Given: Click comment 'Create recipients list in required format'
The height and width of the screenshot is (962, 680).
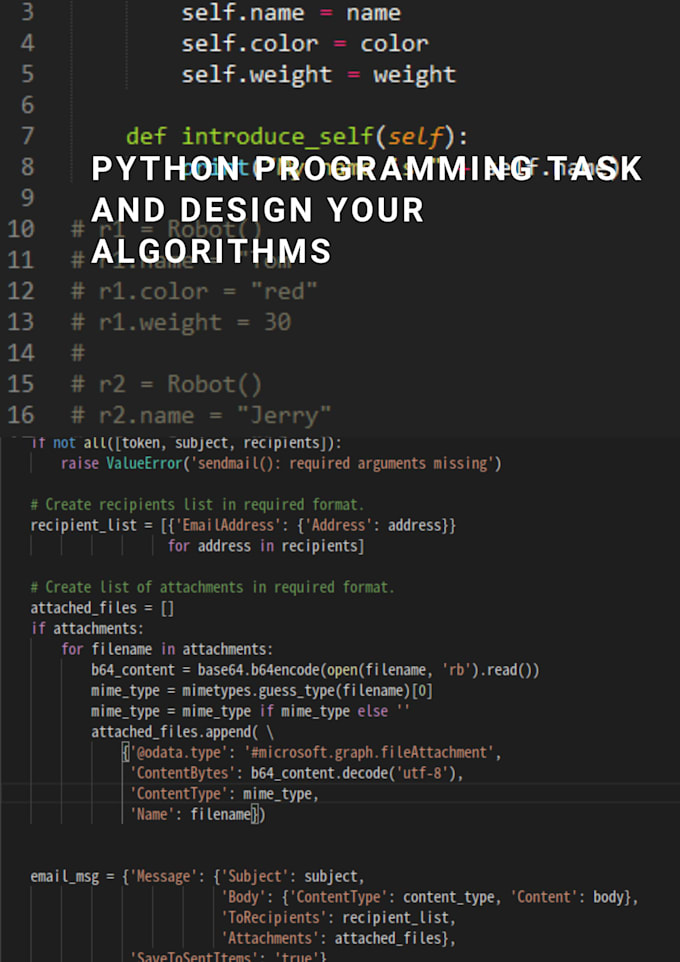Looking at the screenshot, I should click(x=197, y=504).
